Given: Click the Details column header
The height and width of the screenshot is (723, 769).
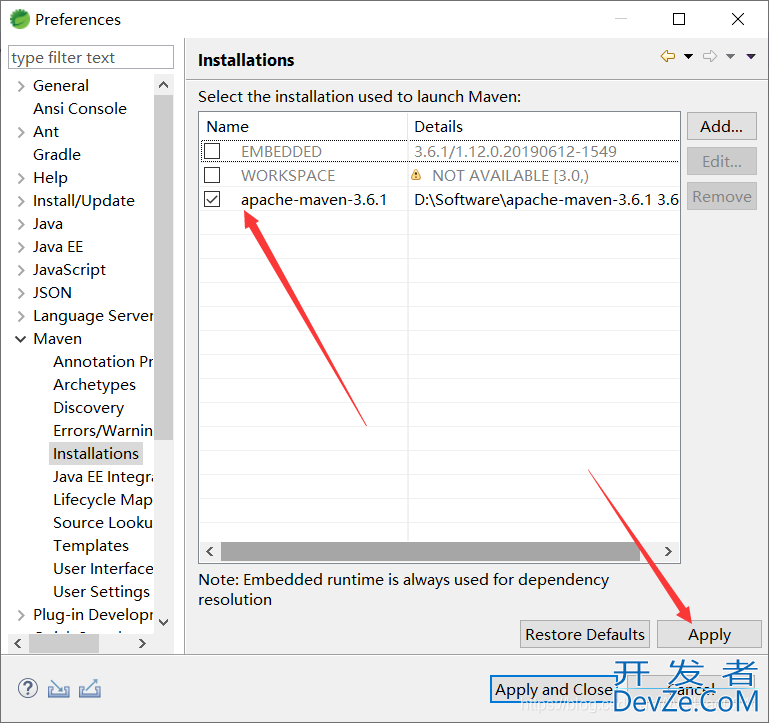Looking at the screenshot, I should [x=544, y=127].
